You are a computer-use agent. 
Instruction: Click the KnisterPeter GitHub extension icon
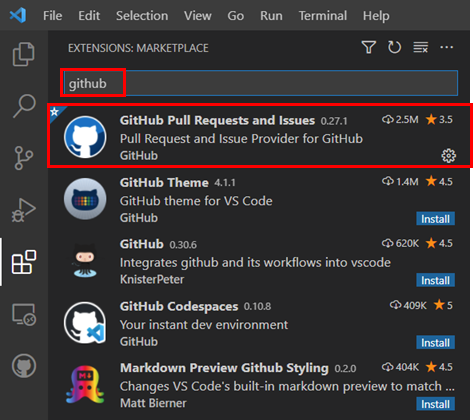tap(85, 261)
